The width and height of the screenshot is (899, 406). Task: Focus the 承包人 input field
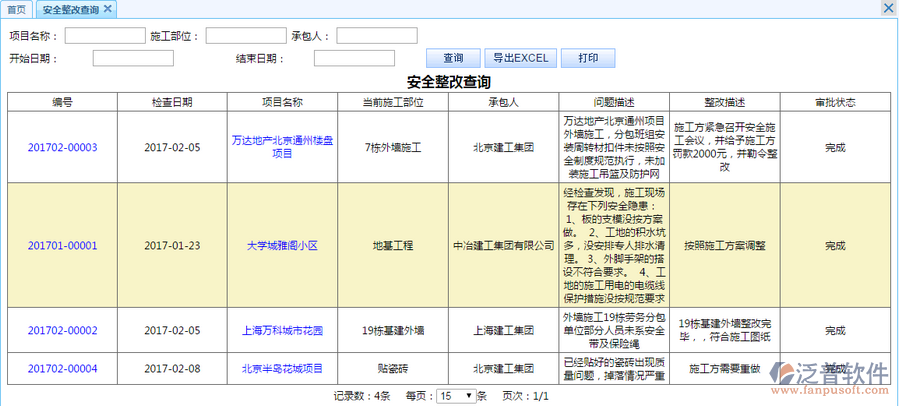(376, 36)
